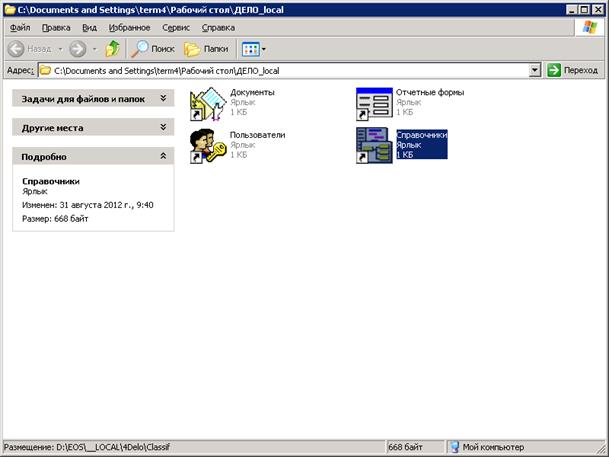609x457 pixels.
Task: Click the highlighted Справочники file label
Action: click(422, 135)
